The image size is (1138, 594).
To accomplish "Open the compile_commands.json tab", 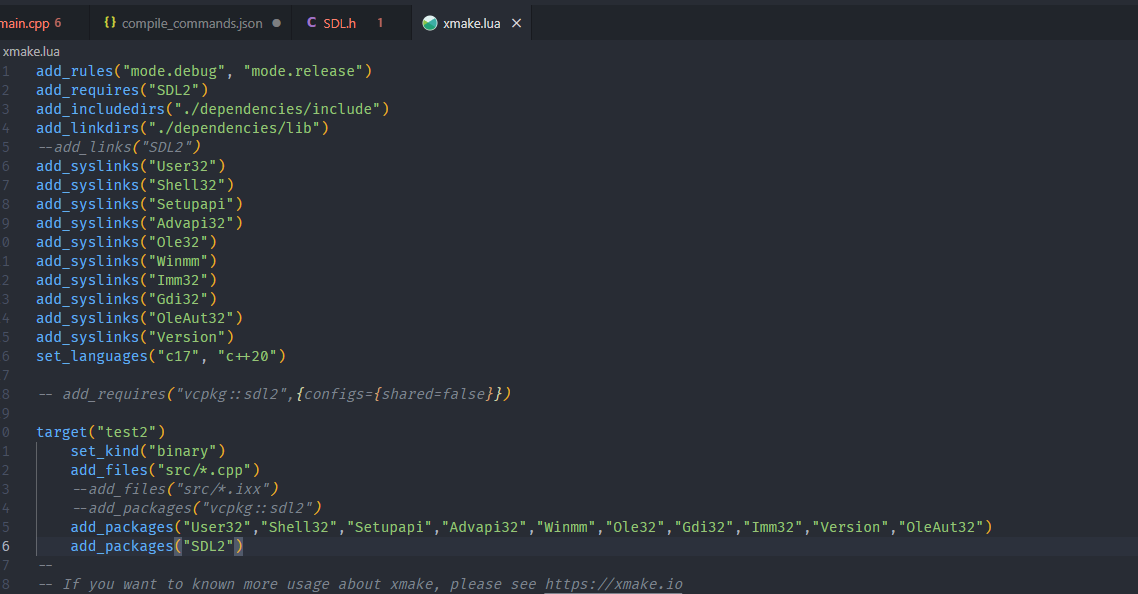I will coord(192,23).
